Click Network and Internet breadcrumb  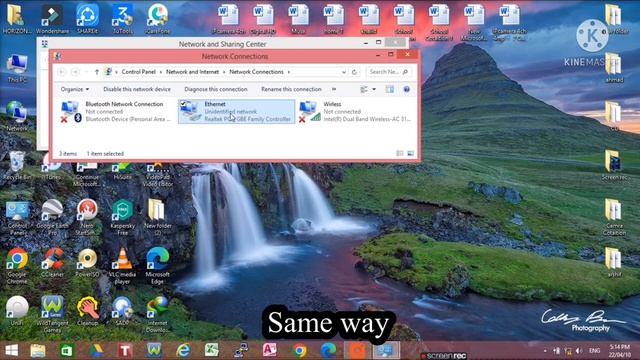[192, 72]
